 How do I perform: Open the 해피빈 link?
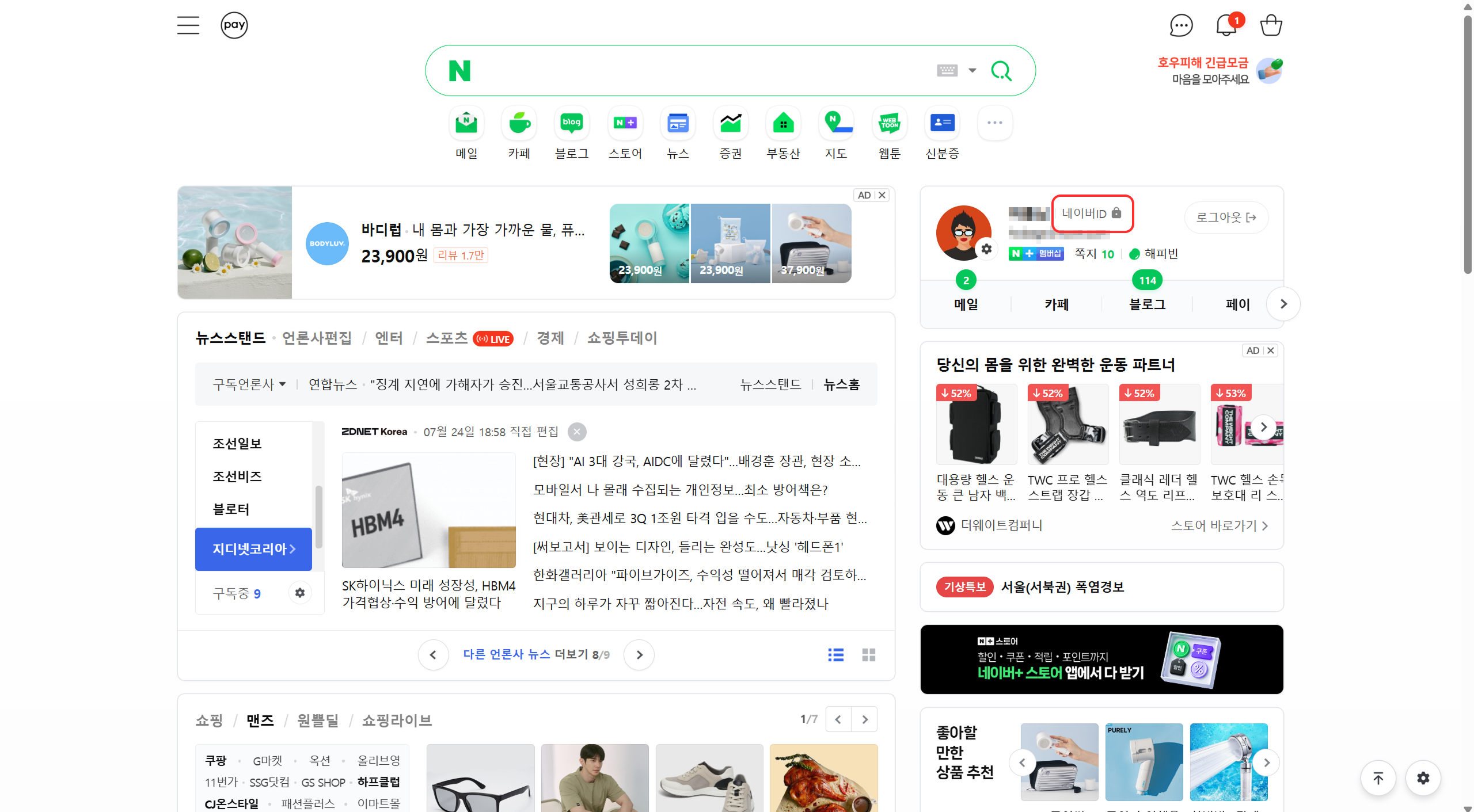(1154, 254)
